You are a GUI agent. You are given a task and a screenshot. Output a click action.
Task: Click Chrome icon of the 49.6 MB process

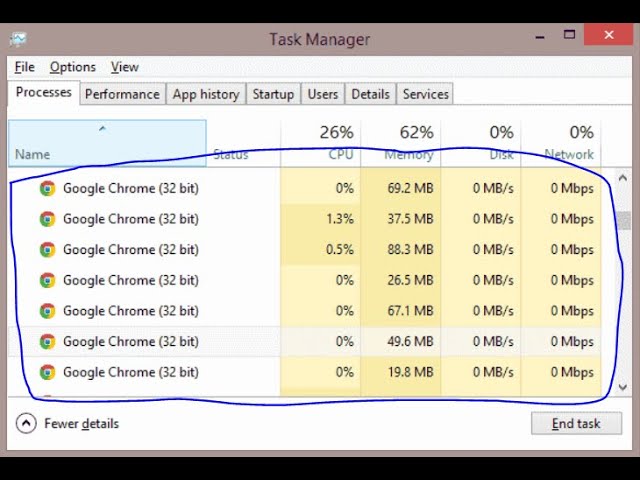[x=47, y=342]
